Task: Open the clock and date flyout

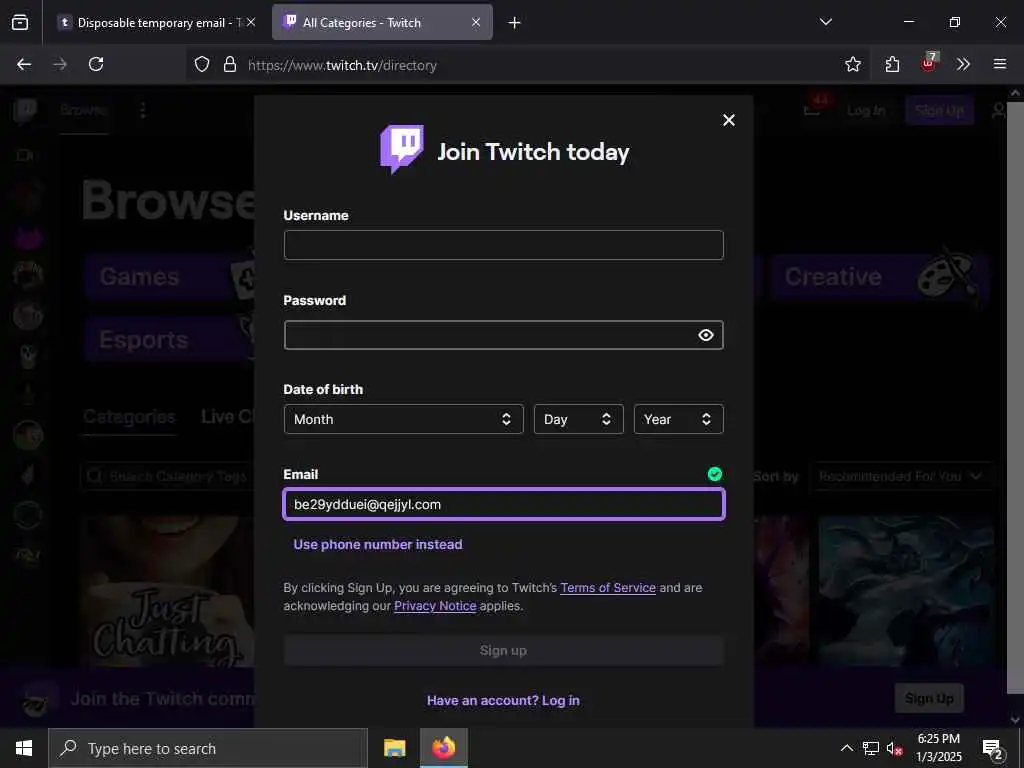Action: (938, 748)
